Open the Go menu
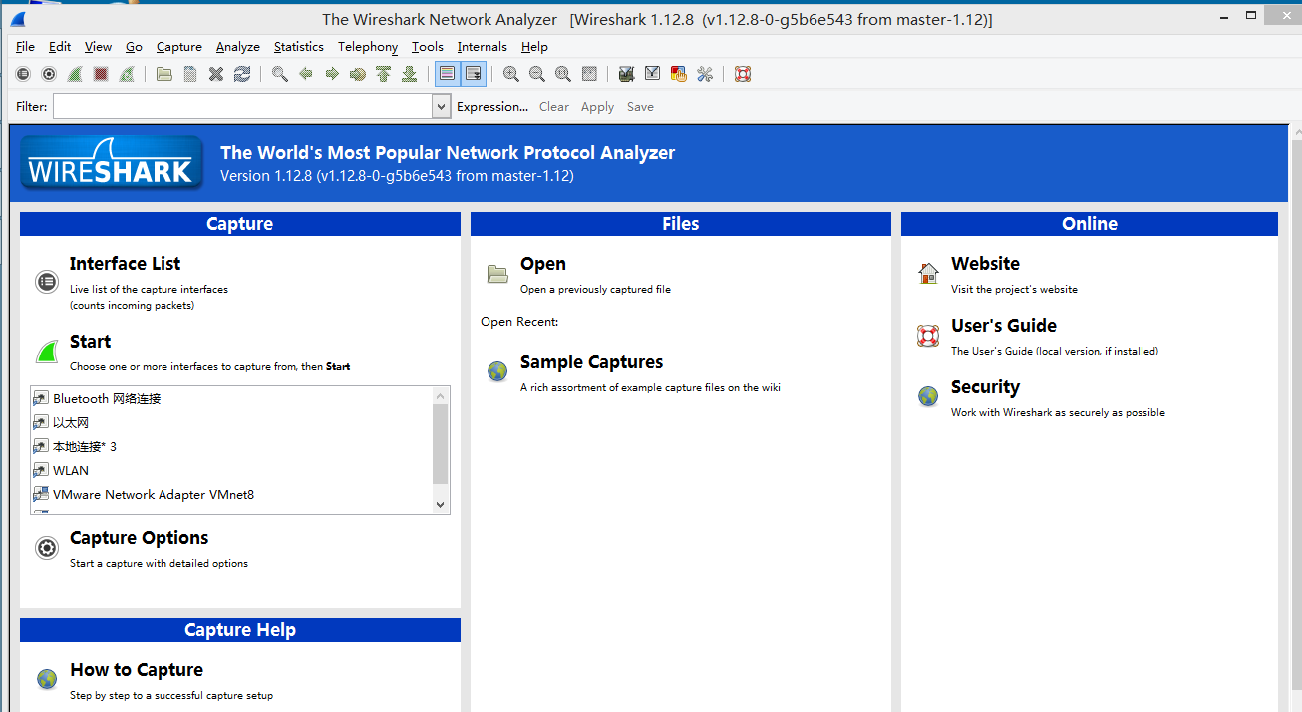This screenshot has height=712, width=1302. coord(134,47)
